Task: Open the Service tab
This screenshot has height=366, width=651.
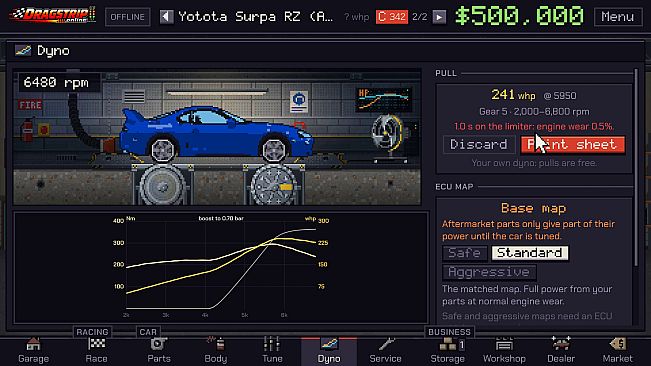Action: click(385, 351)
